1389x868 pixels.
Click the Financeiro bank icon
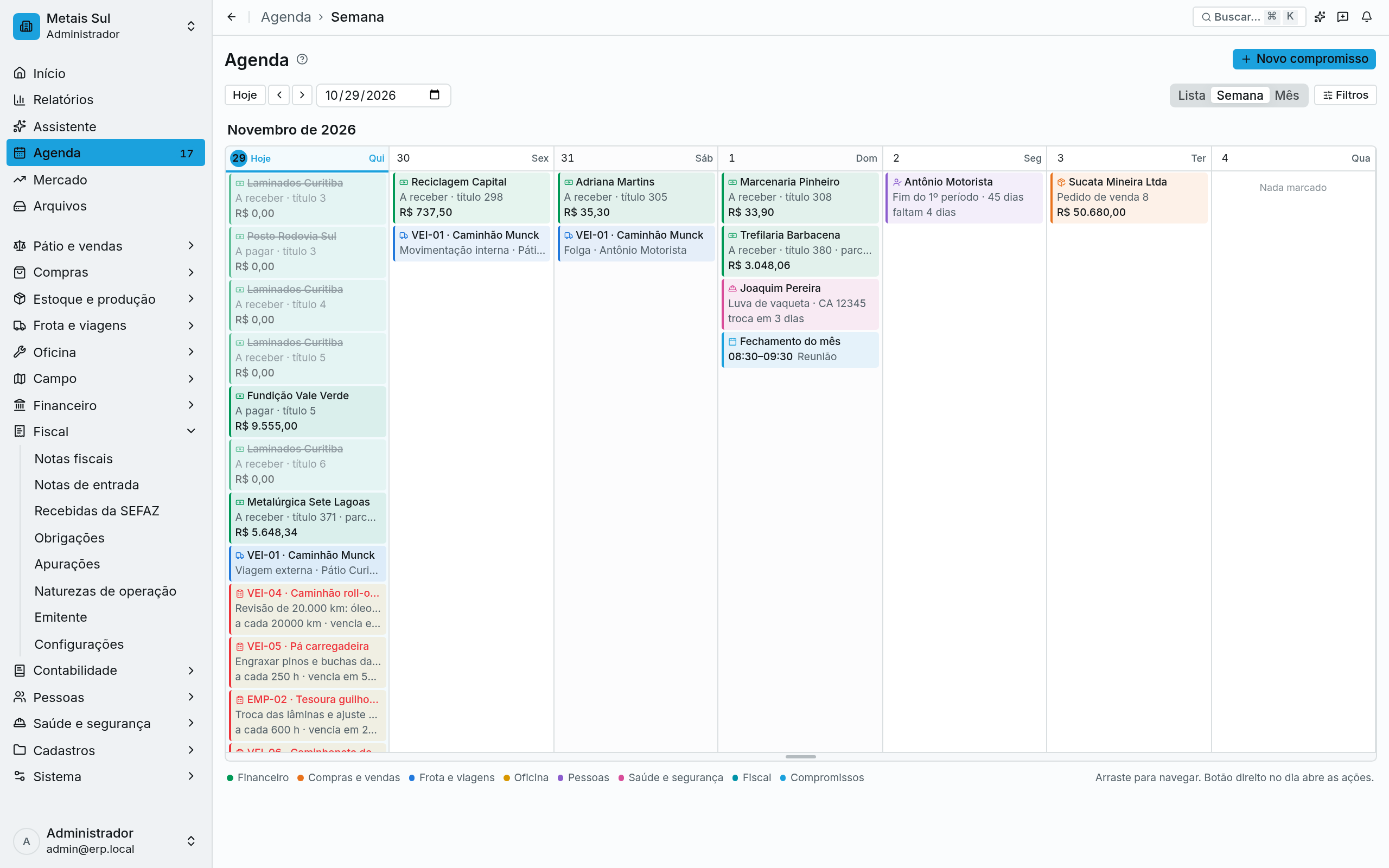[x=20, y=405]
